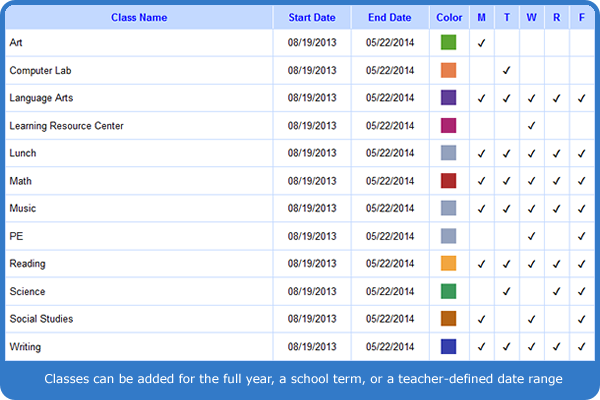This screenshot has width=600, height=400.
Task: Pick the dark blue swatch for Writing
Action: (448, 346)
